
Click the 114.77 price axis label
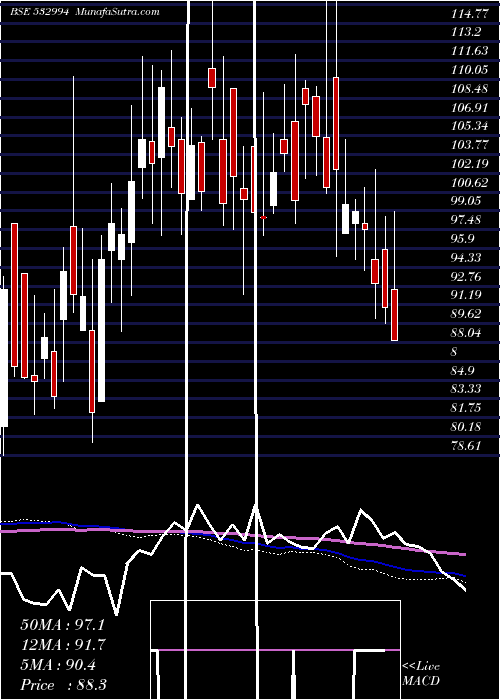[469, 14]
